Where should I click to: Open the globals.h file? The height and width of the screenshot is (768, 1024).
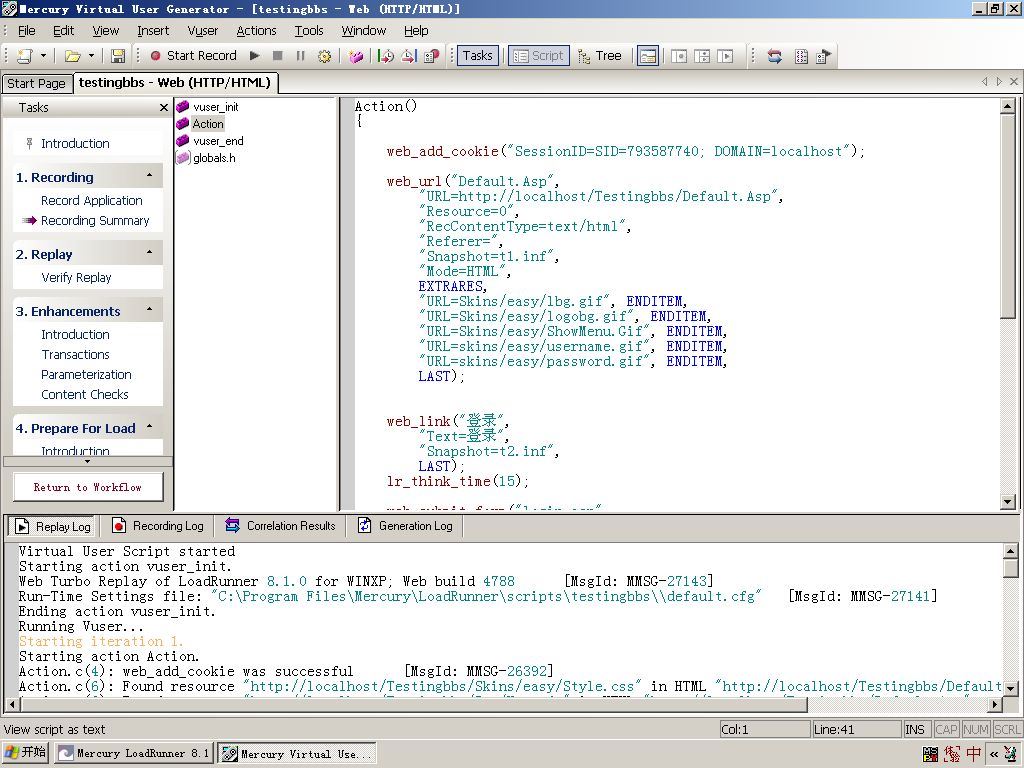(214, 158)
